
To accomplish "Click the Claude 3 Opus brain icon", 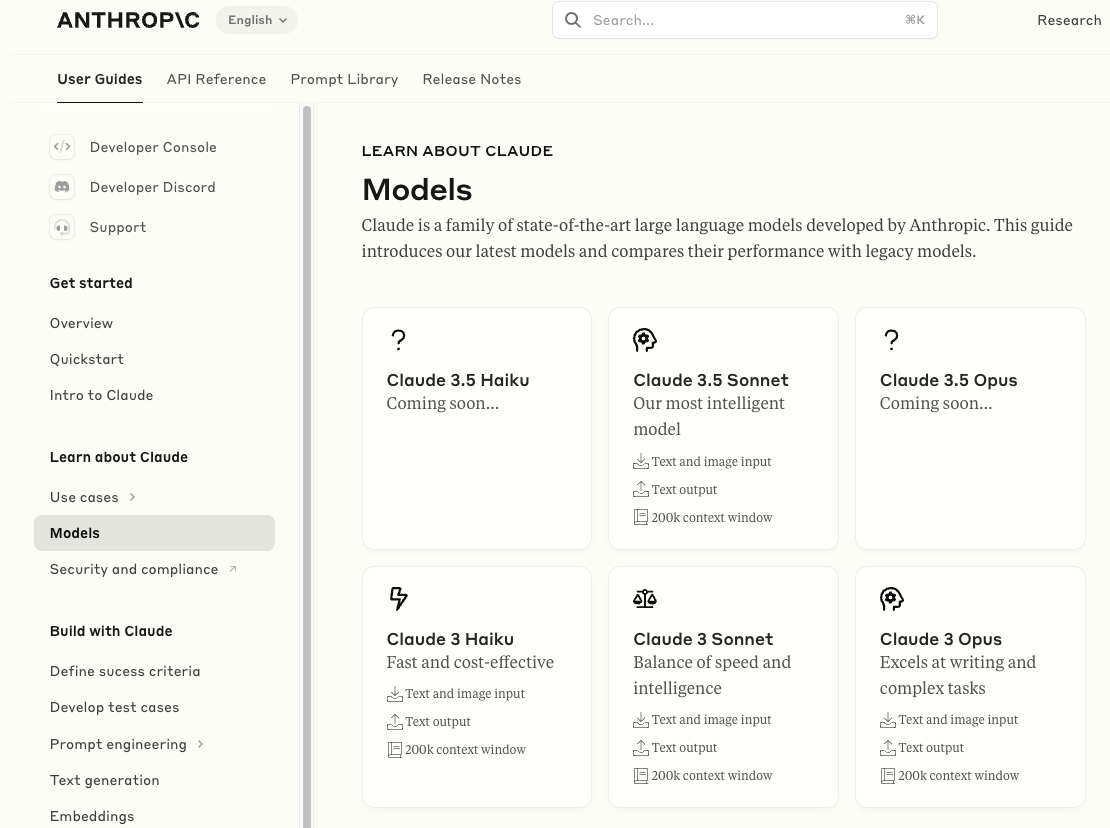I will point(891,599).
